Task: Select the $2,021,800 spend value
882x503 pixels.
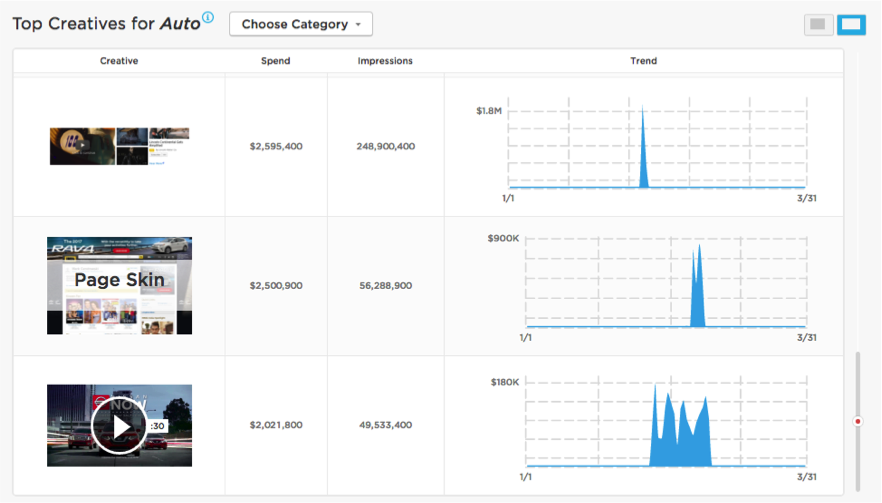Action: (x=276, y=425)
